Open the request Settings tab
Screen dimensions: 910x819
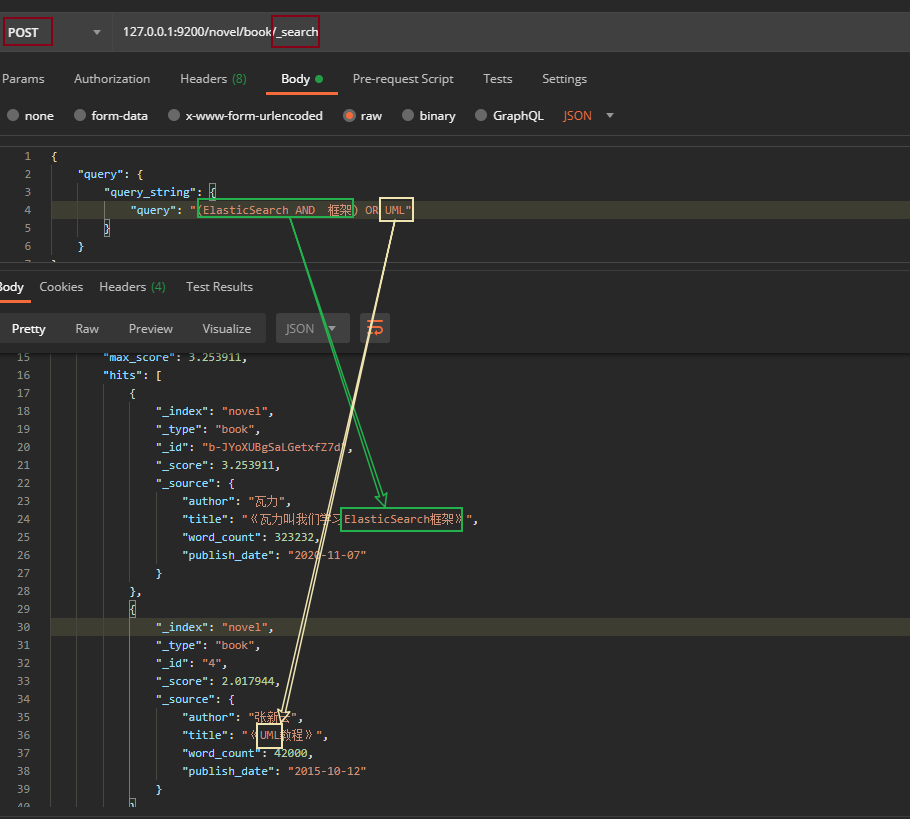pos(564,79)
